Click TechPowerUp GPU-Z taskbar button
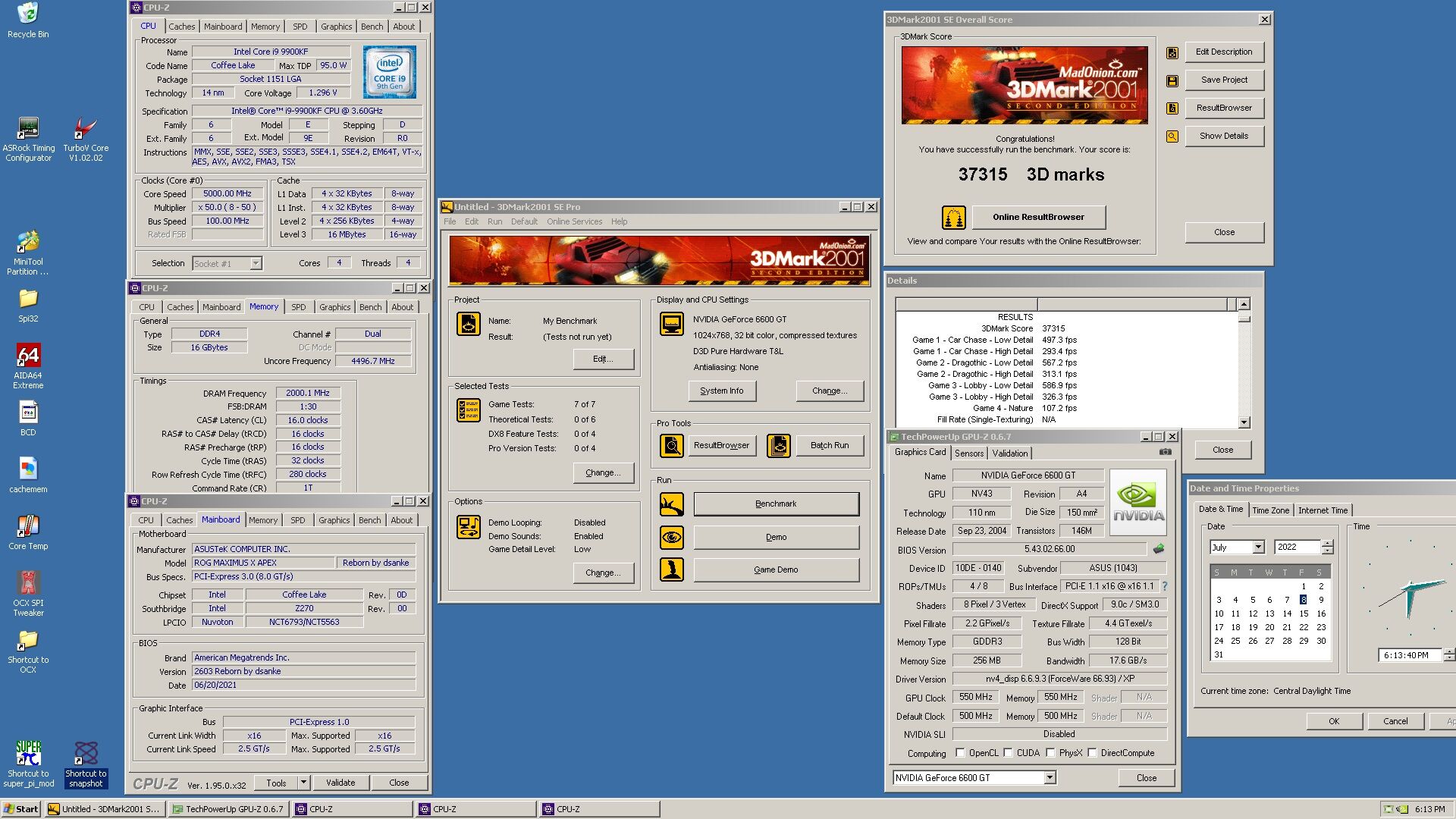 click(x=228, y=809)
